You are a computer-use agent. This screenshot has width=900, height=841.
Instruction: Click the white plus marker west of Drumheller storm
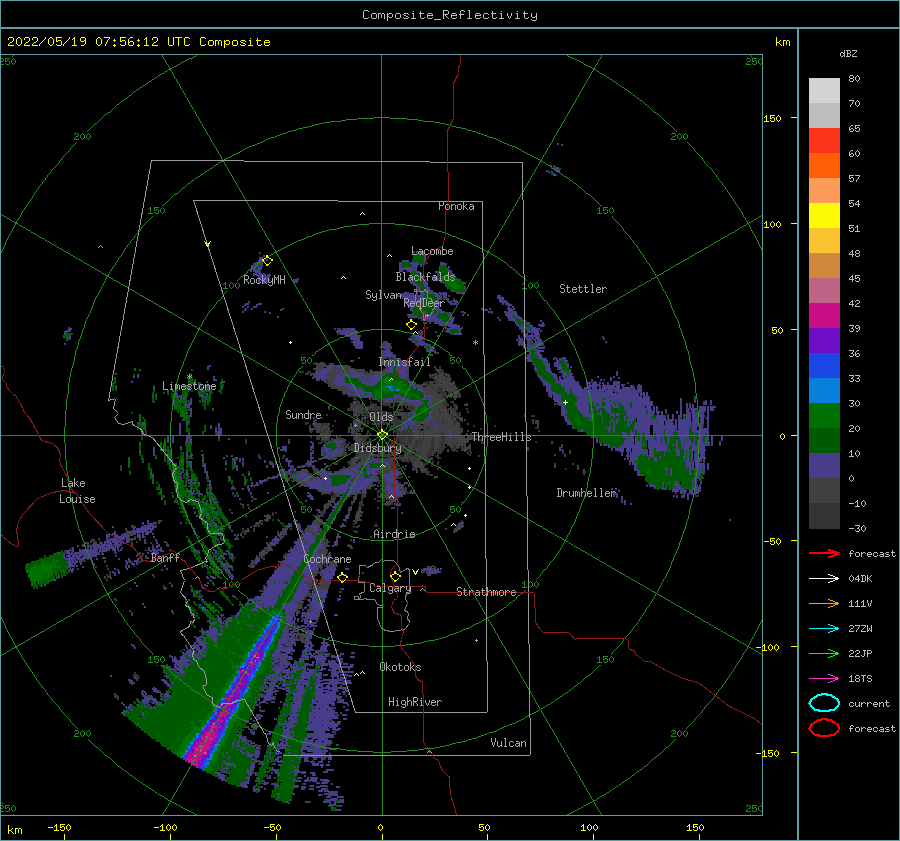click(x=565, y=402)
